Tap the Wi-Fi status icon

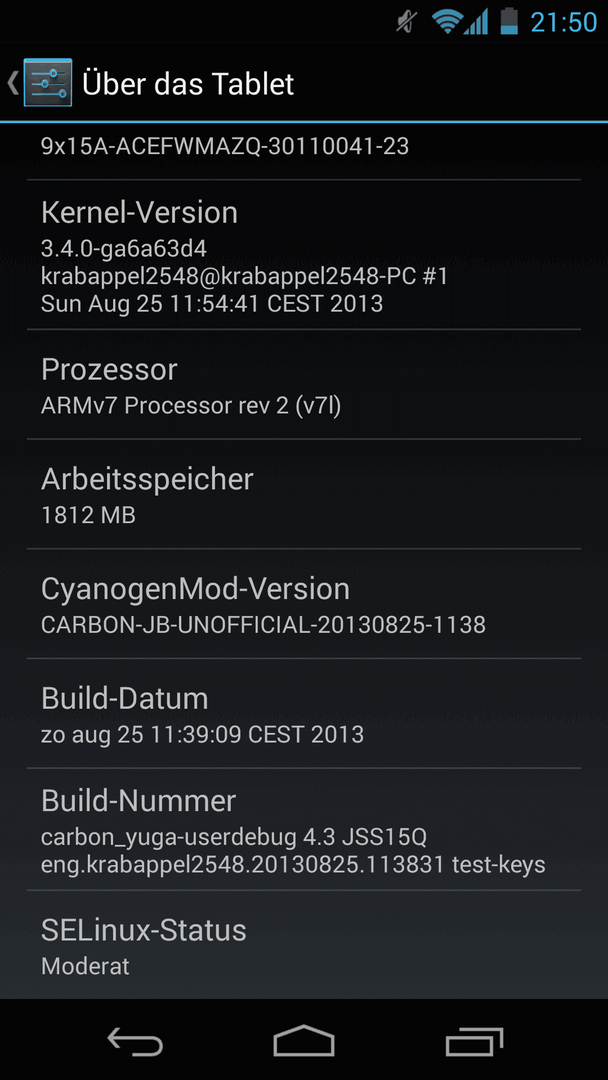446,22
